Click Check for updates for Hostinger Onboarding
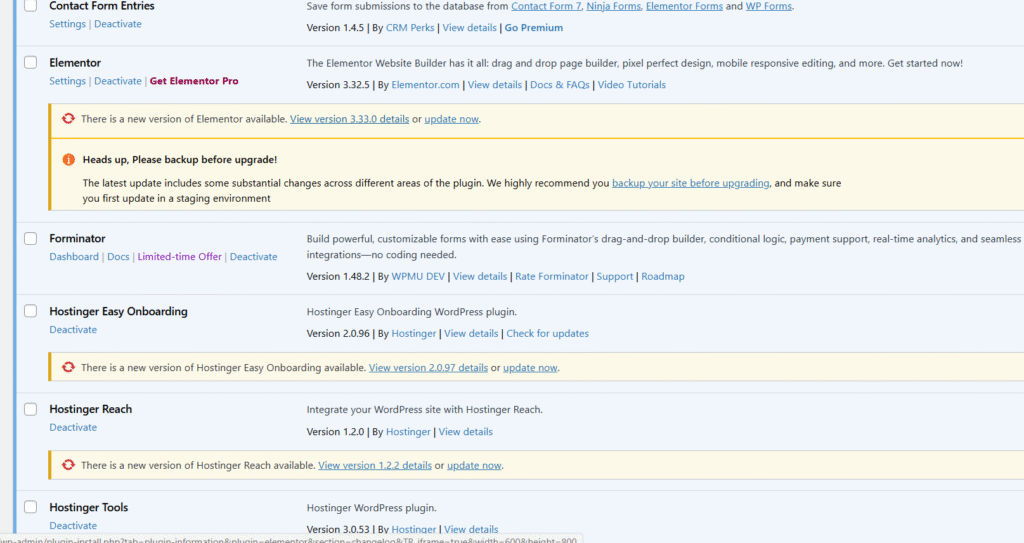This screenshot has width=1024, height=543. coord(547,334)
